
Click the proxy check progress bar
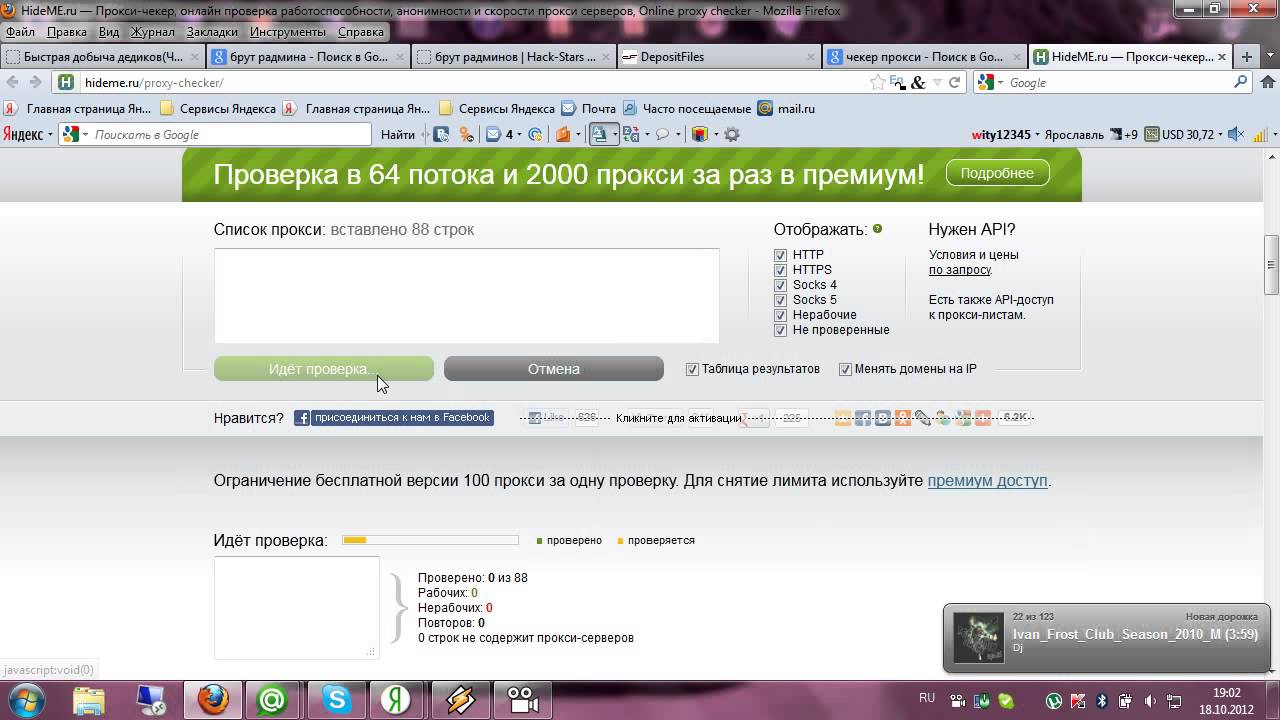430,540
